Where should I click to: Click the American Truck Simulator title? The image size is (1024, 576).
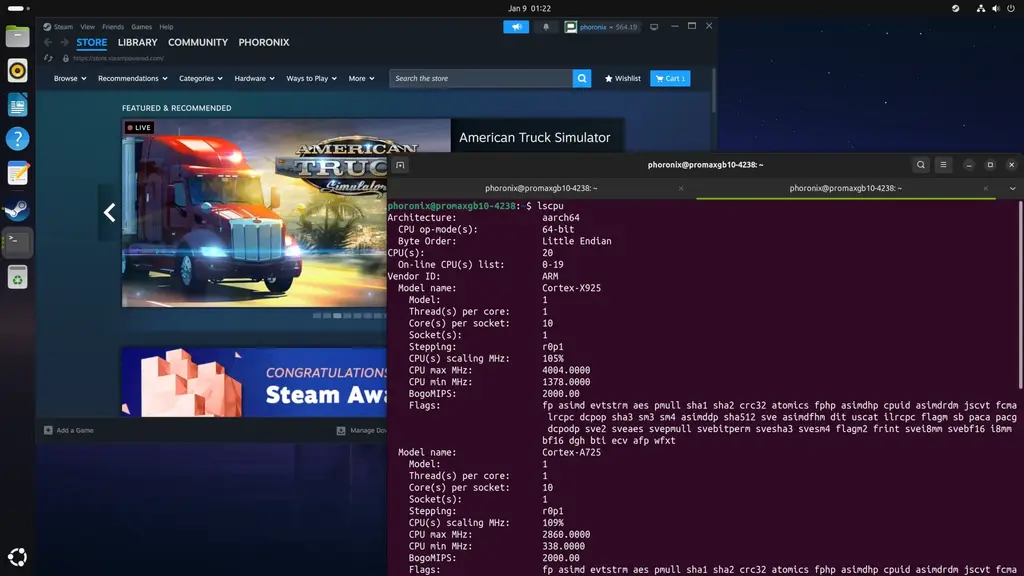click(x=534, y=138)
